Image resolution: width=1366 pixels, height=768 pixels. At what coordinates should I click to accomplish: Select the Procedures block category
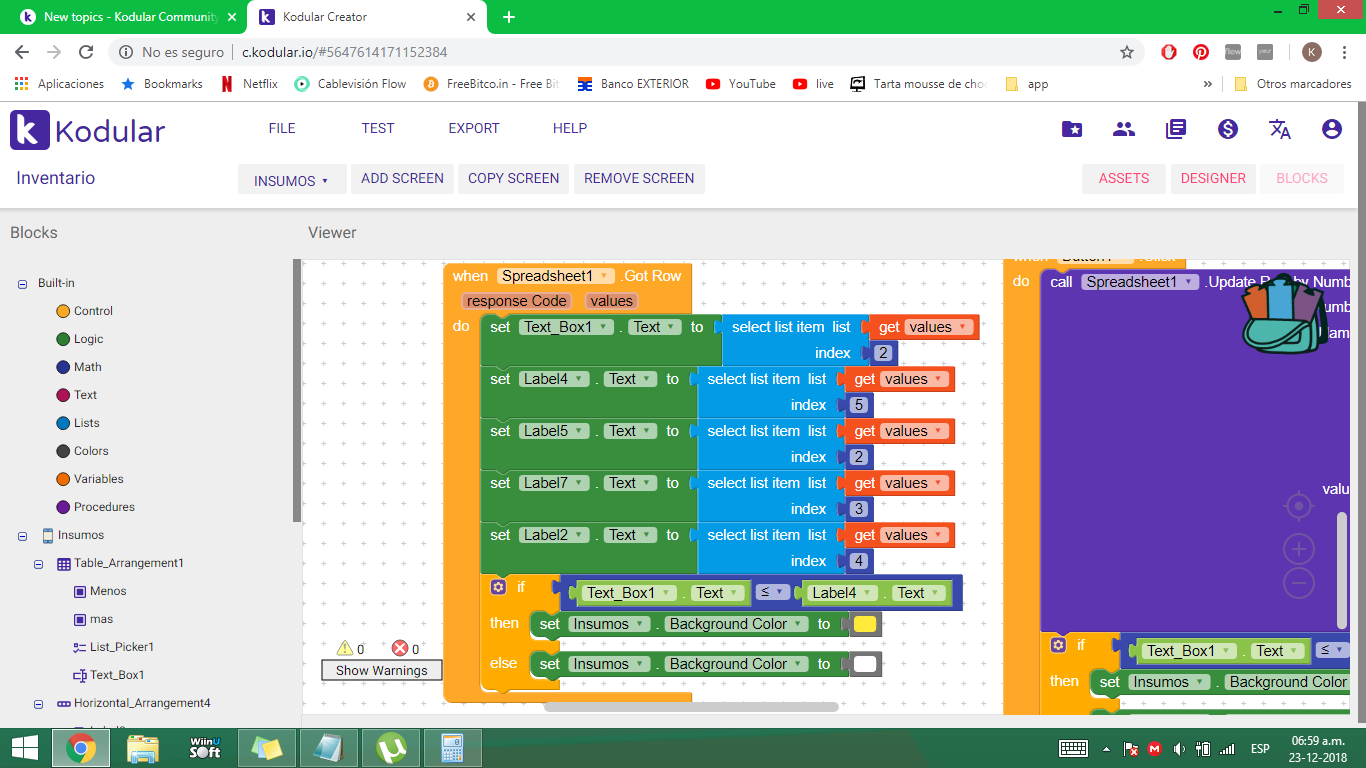[103, 507]
